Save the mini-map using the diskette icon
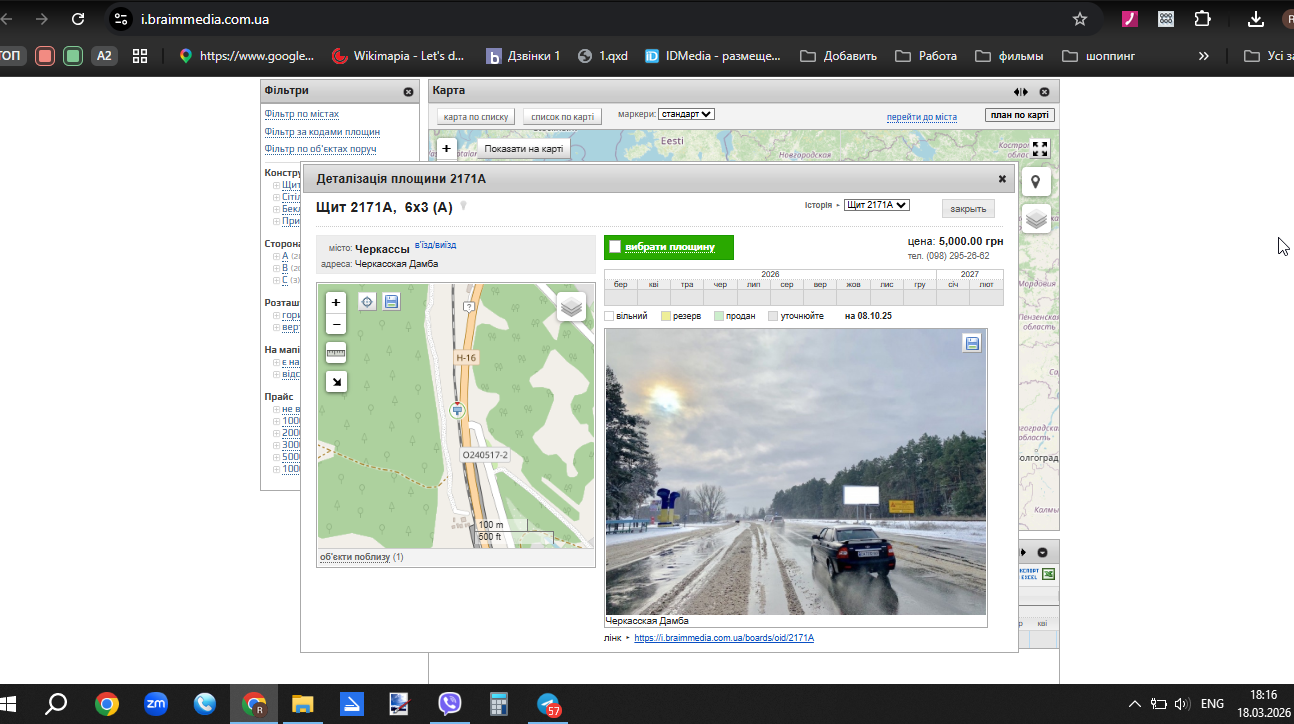1294x724 pixels. coord(391,301)
